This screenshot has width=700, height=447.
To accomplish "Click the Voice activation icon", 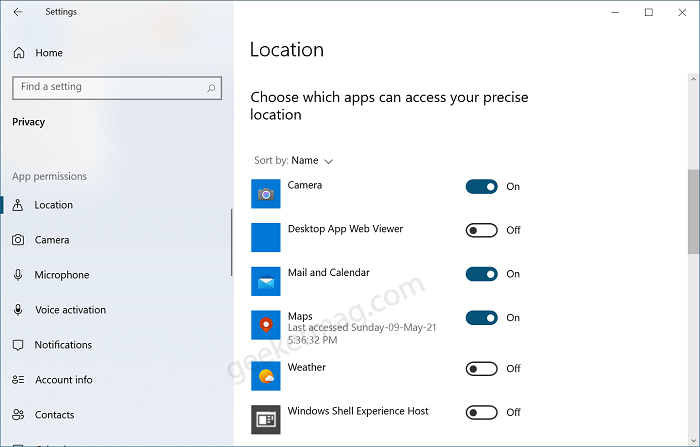I will click(18, 309).
